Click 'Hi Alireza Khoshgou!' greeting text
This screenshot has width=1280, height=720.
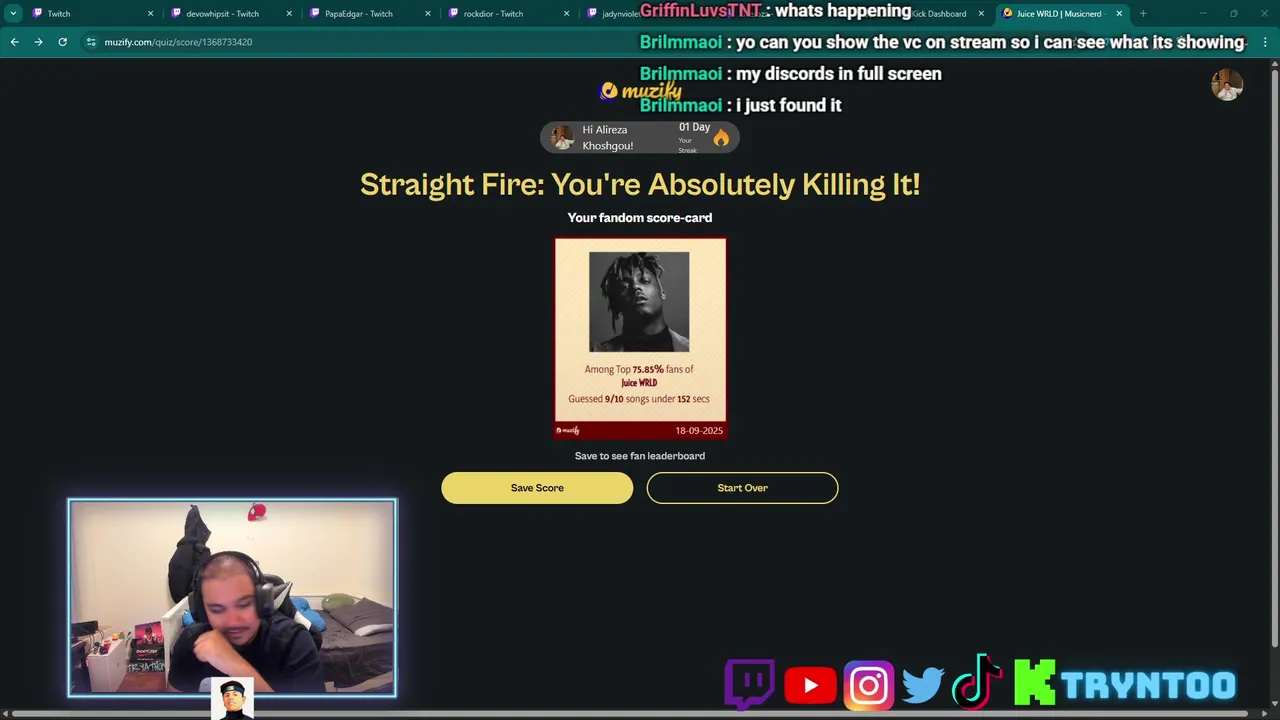[x=608, y=138]
